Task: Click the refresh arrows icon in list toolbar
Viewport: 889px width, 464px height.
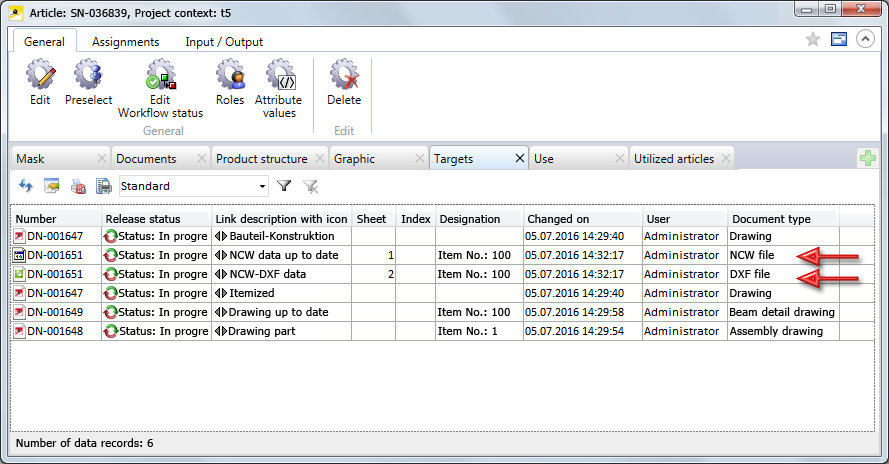Action: pos(26,186)
